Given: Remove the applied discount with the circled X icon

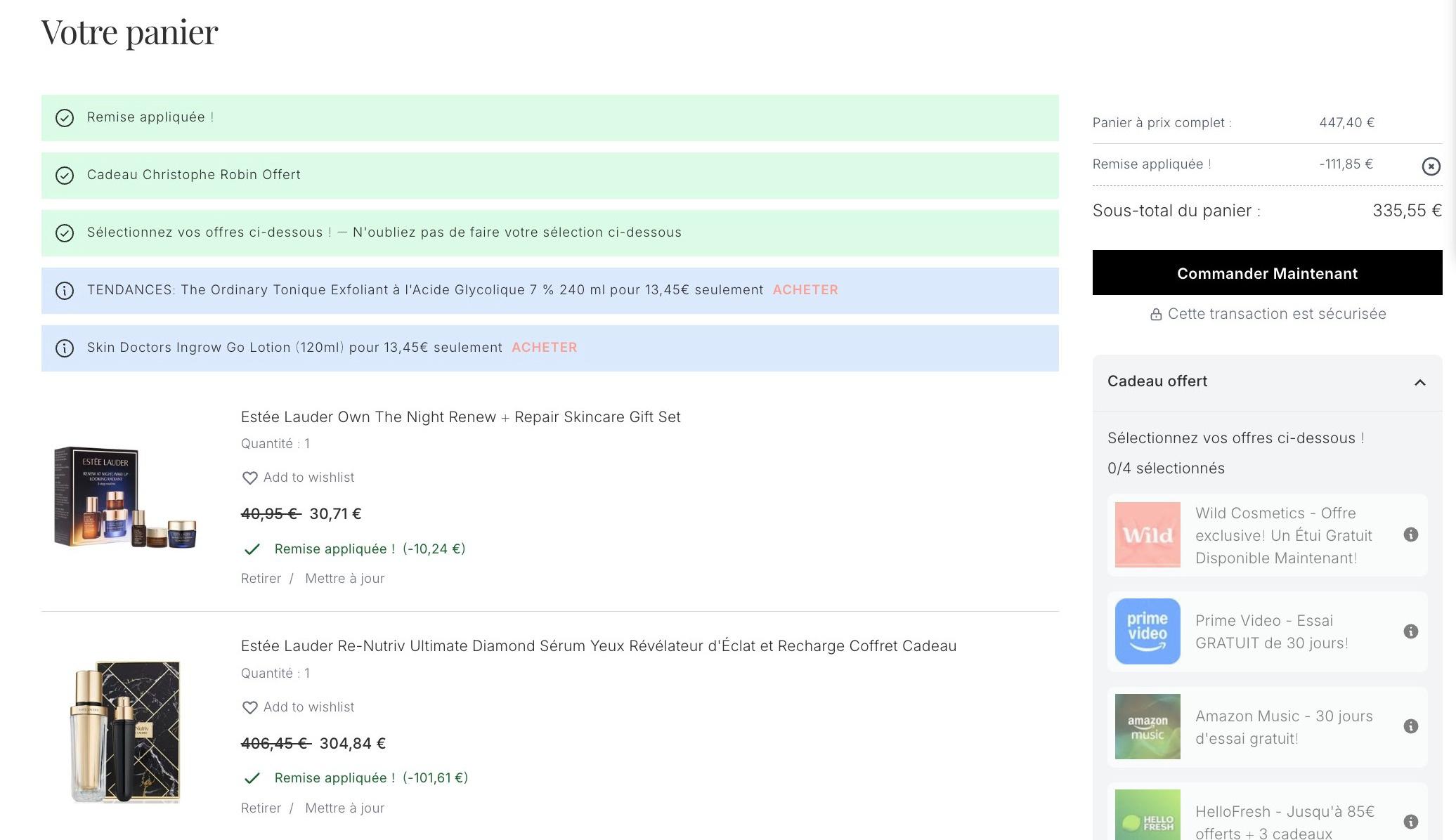Looking at the screenshot, I should 1431,166.
